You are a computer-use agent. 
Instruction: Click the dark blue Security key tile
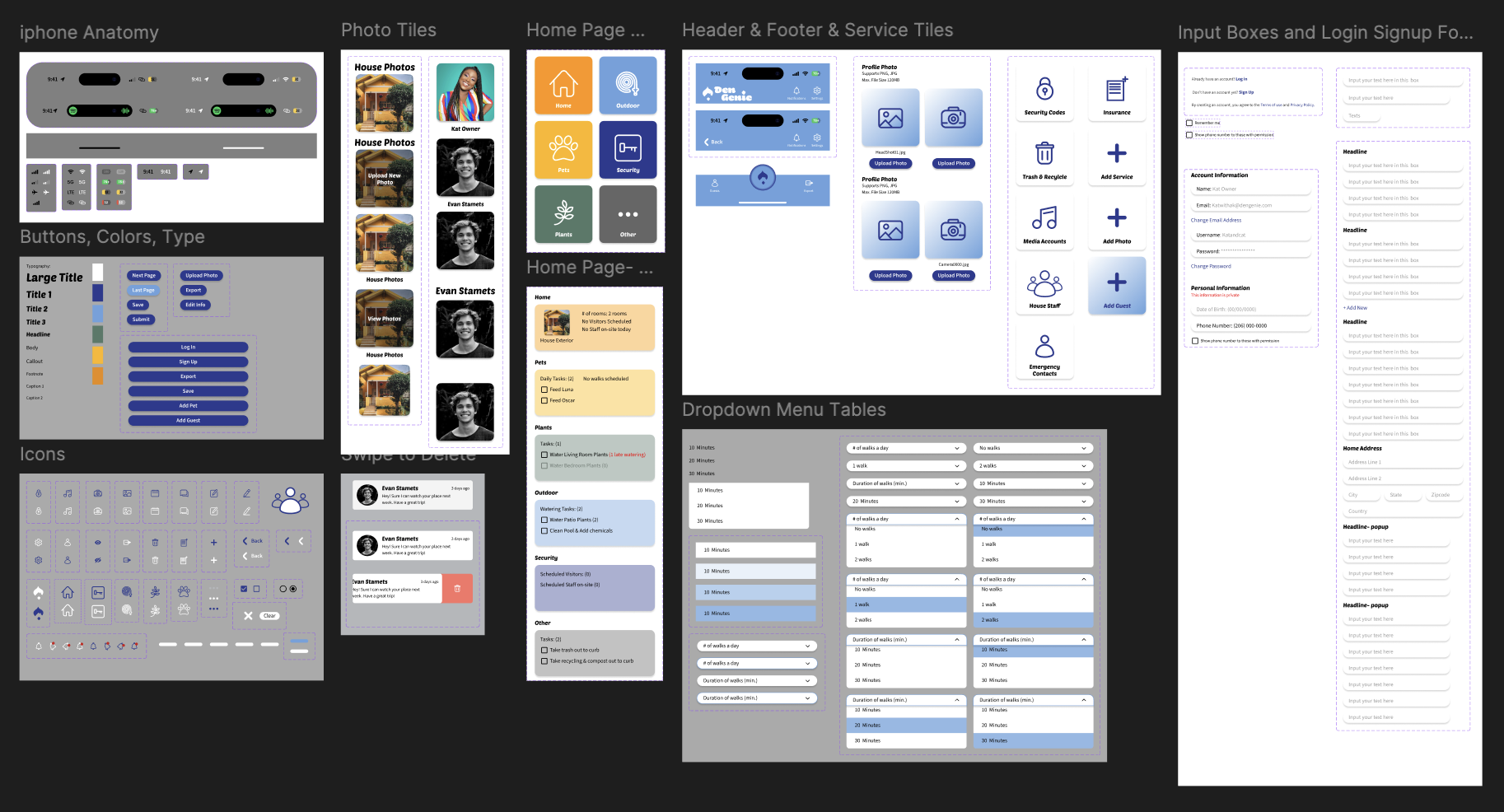628,150
